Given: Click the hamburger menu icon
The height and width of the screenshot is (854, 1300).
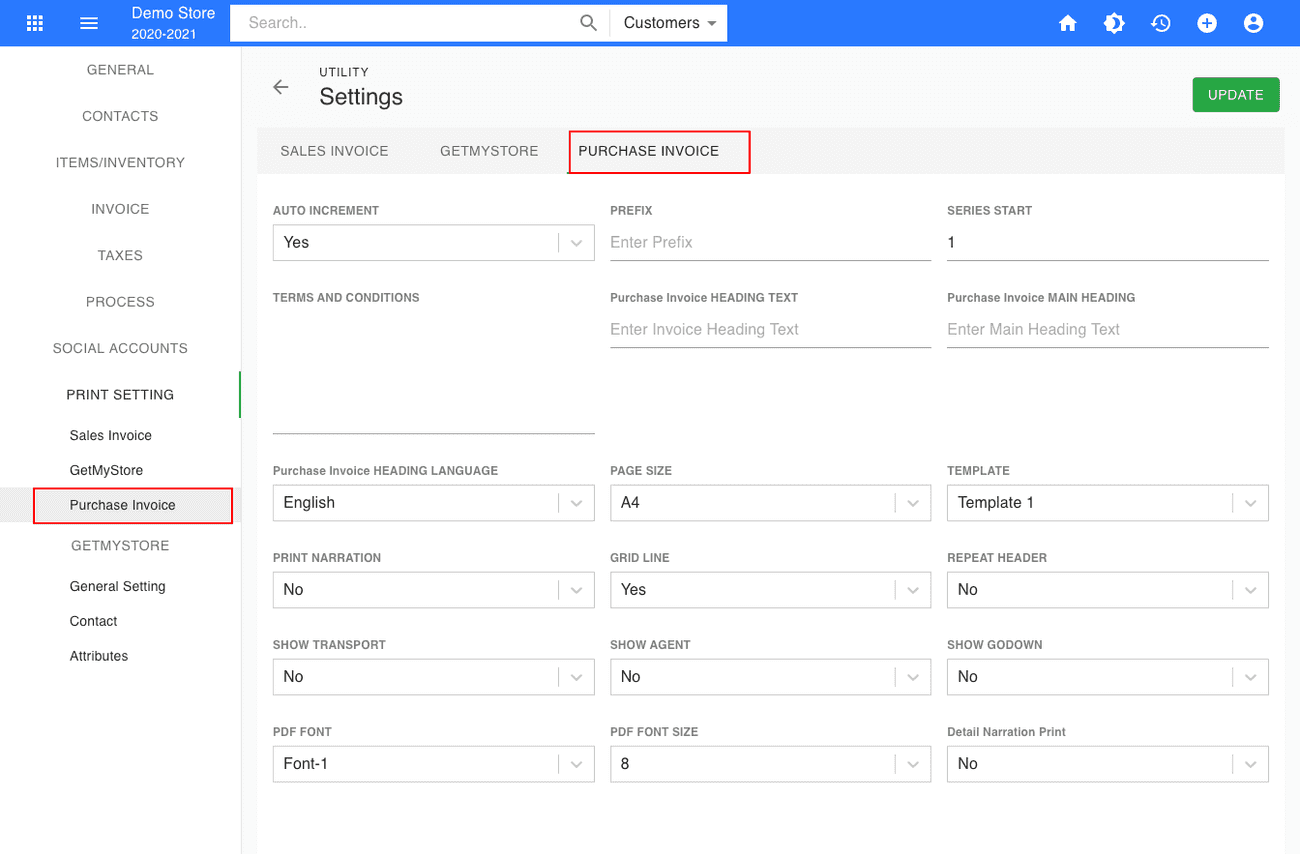Looking at the screenshot, I should click(x=89, y=22).
